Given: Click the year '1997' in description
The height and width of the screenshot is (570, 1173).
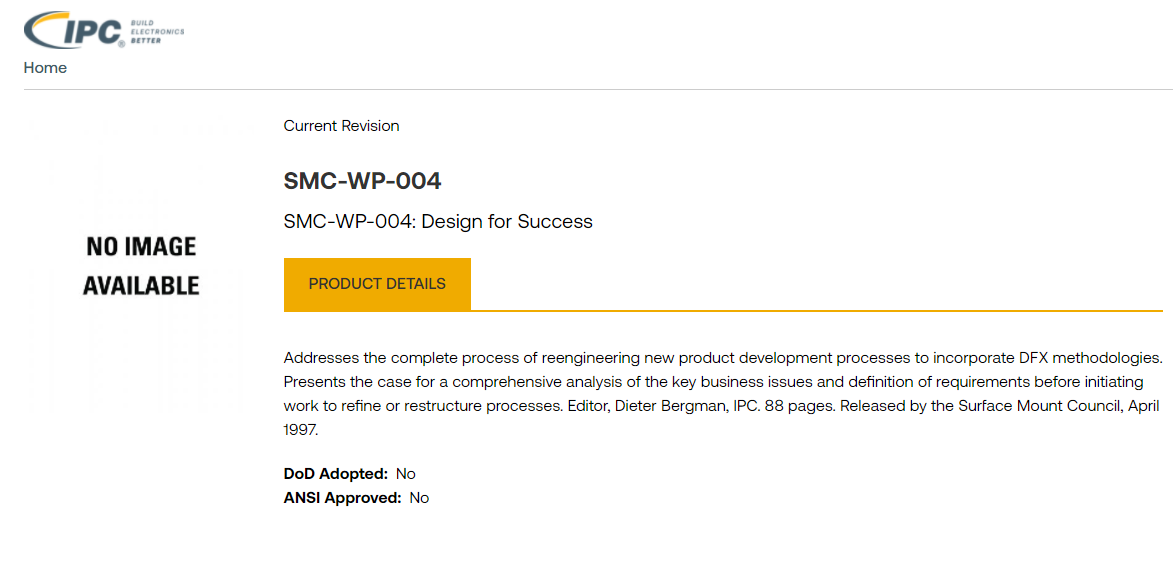Looking at the screenshot, I should tap(301, 430).
